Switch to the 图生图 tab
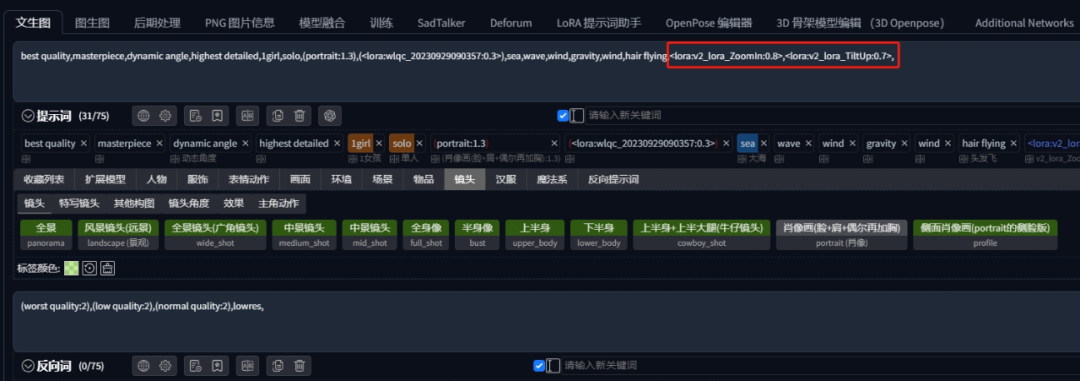 click(x=92, y=23)
